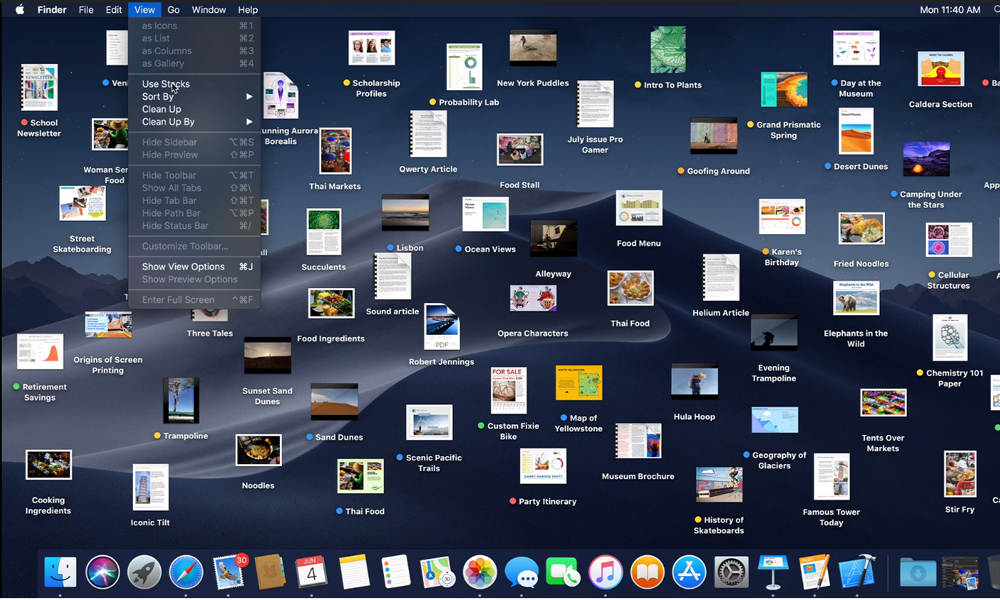Image resolution: width=1000 pixels, height=600 pixels.
Task: Open System Preferences gear in Dock
Action: tap(731, 572)
